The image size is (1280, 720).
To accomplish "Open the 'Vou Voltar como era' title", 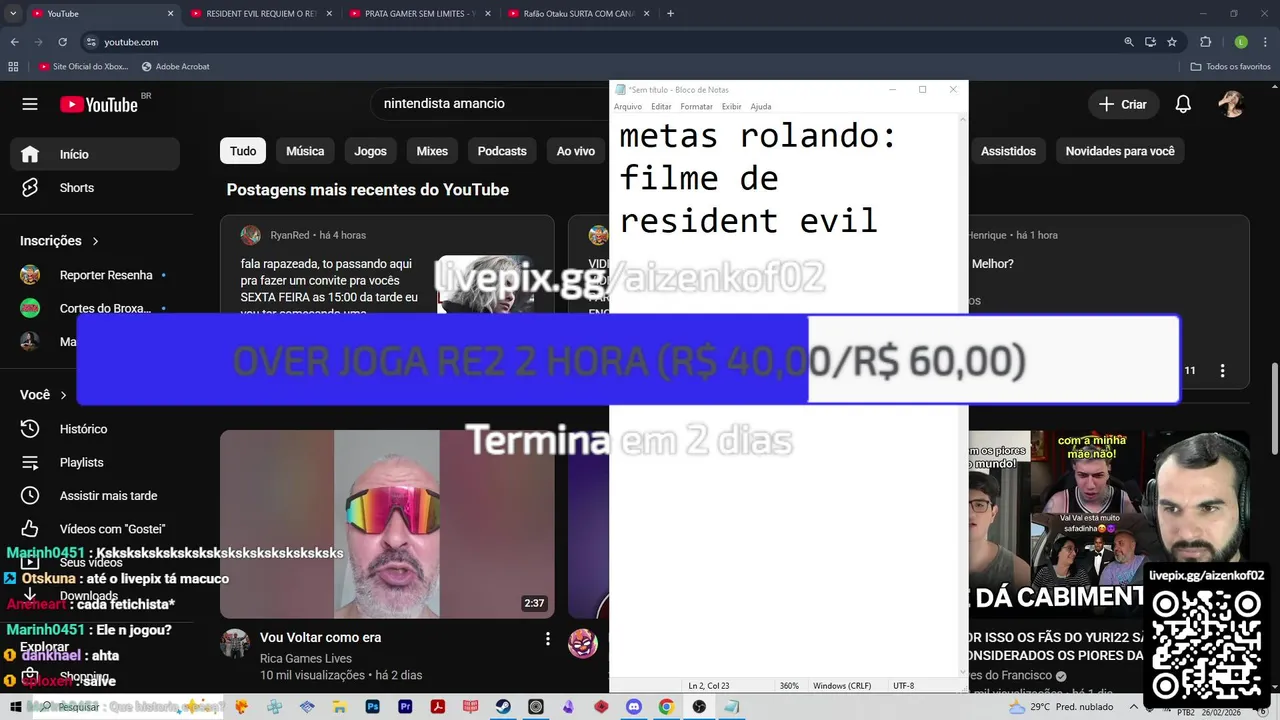I will coord(320,637).
